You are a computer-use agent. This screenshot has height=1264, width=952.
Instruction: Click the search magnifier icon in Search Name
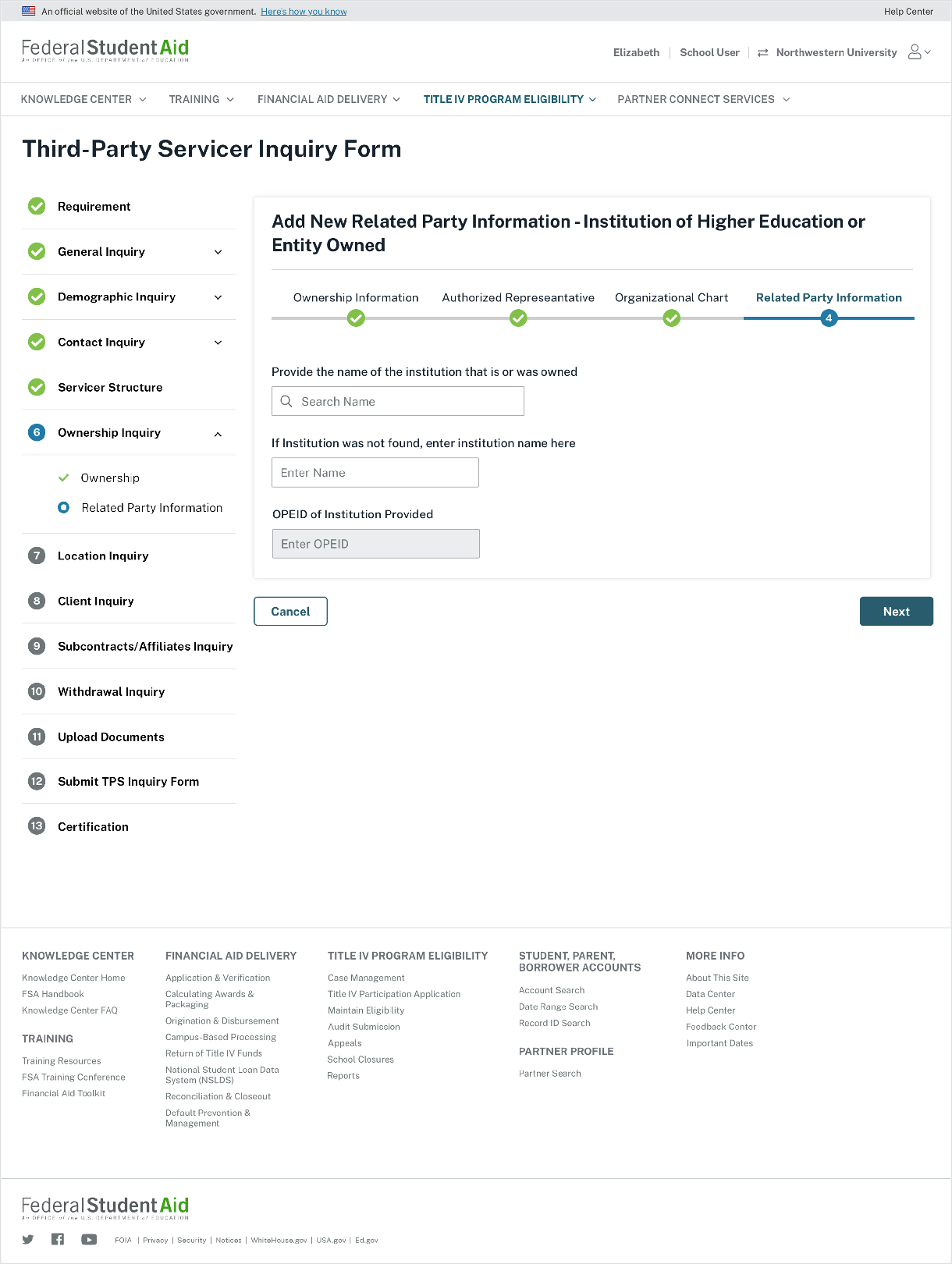286,401
